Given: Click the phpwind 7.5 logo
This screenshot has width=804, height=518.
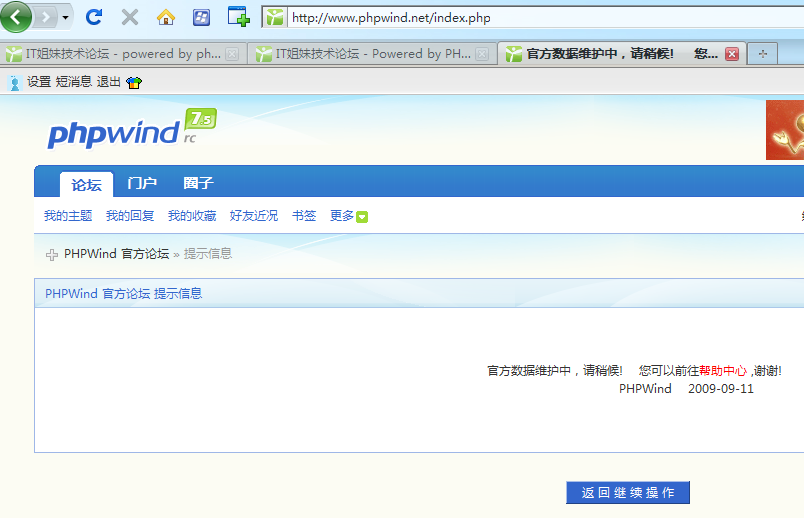Looking at the screenshot, I should point(132,129).
